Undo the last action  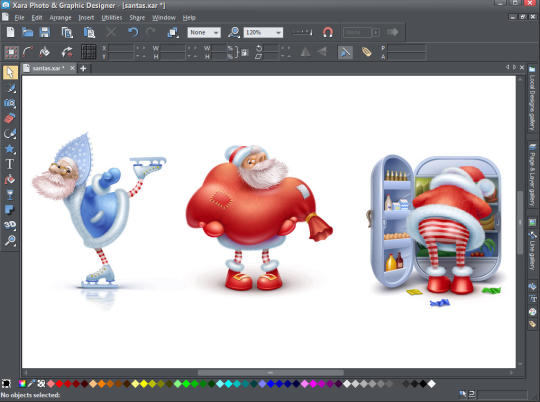pyautogui.click(x=133, y=32)
